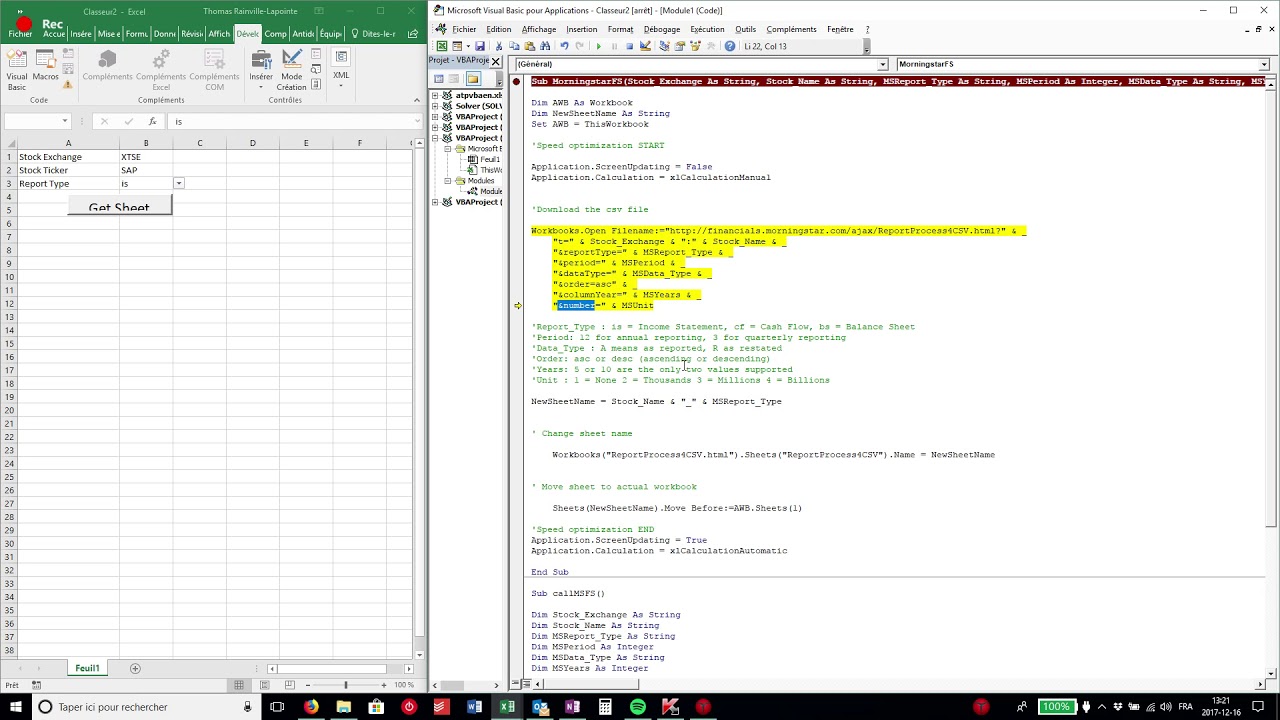Click the Undo arrow in VBA toolbar

564,46
